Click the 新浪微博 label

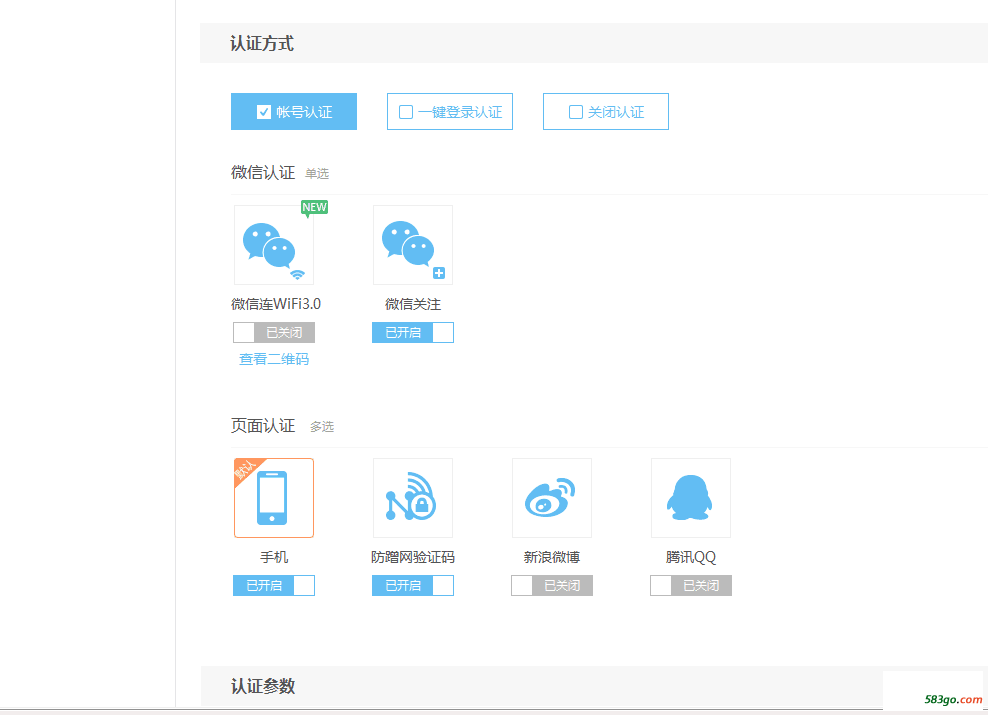click(552, 557)
